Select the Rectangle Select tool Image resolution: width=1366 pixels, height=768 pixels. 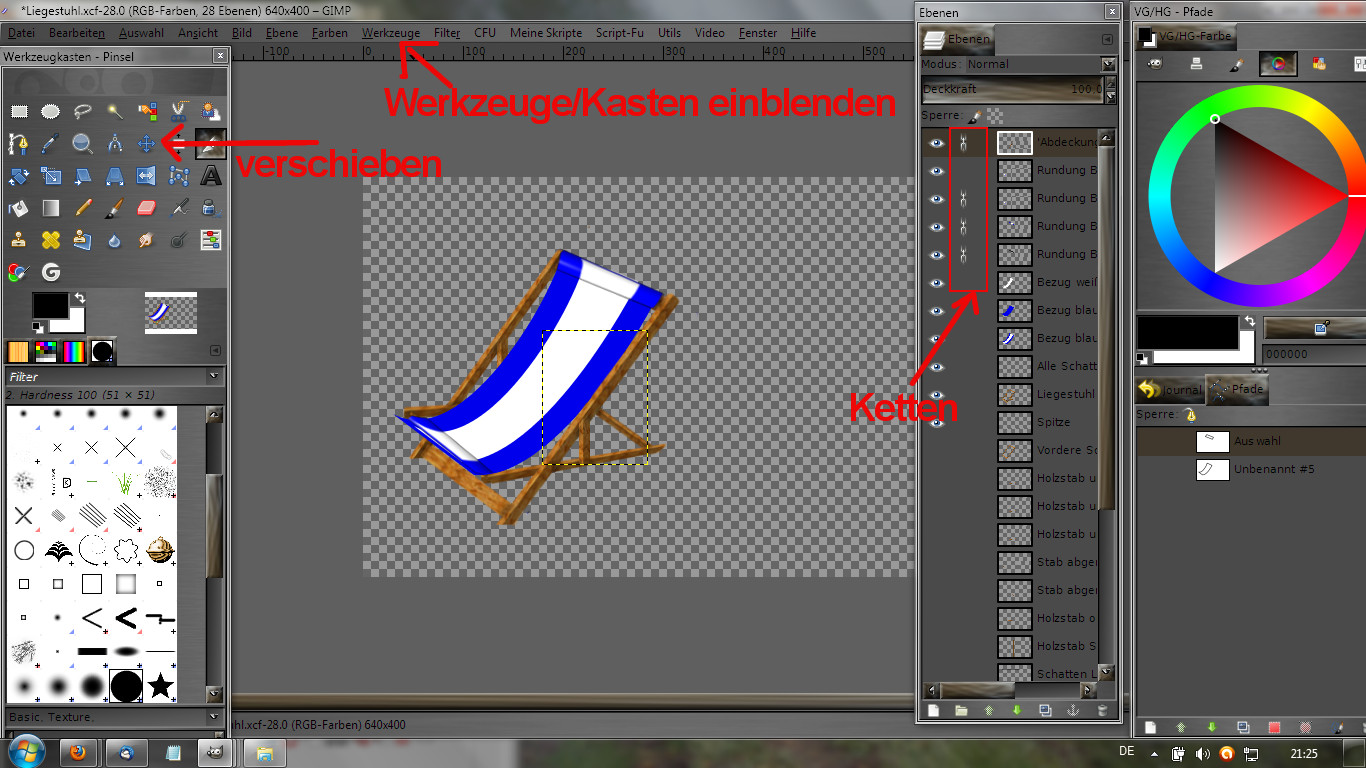pos(19,111)
